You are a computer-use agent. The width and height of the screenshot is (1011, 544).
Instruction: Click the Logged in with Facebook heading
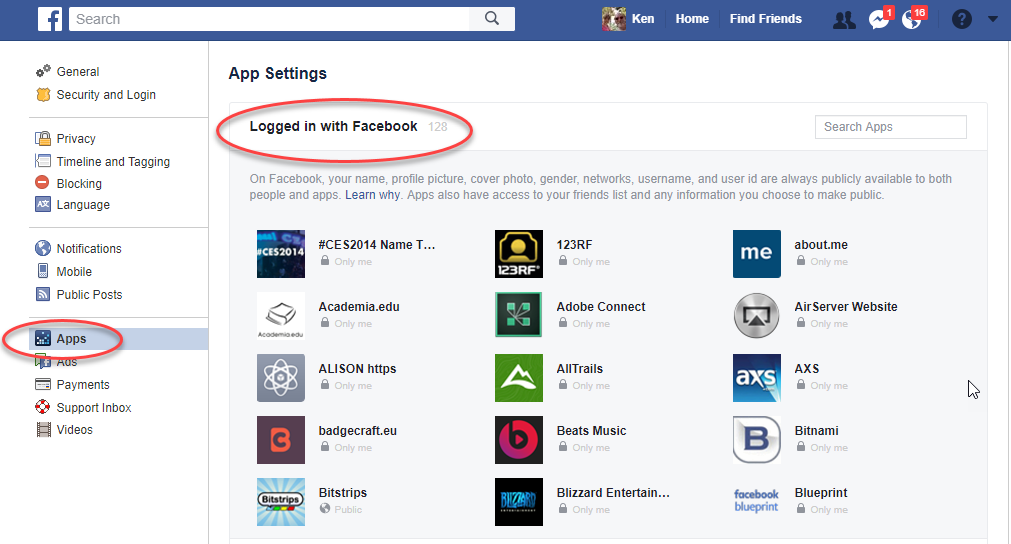point(333,126)
